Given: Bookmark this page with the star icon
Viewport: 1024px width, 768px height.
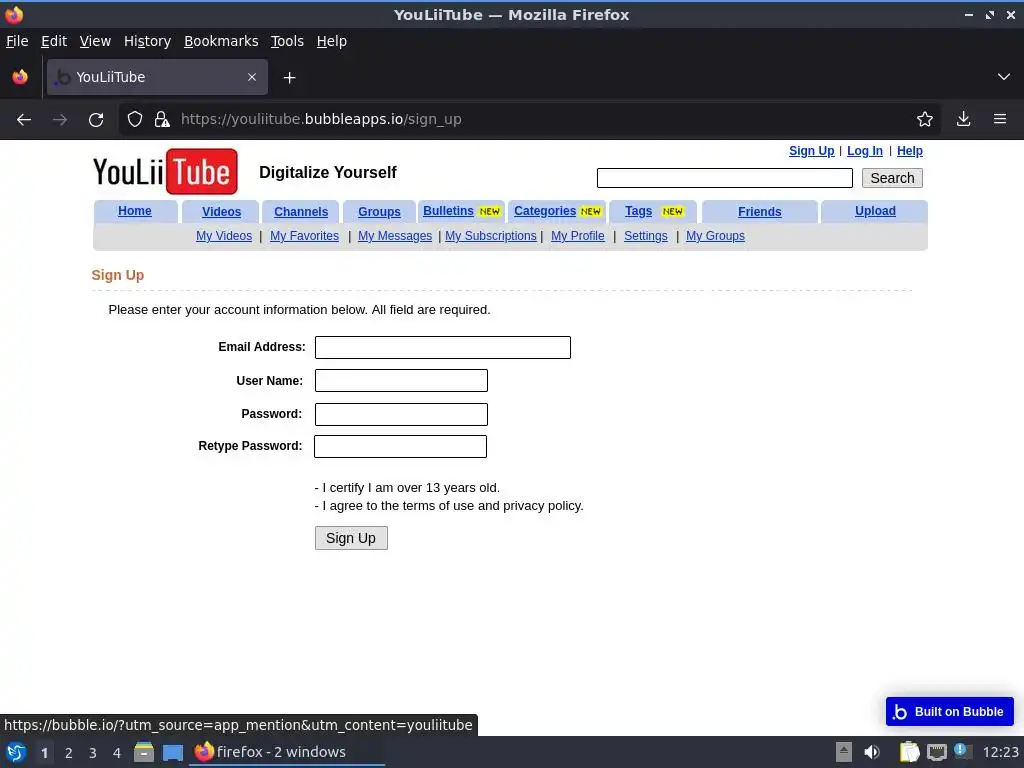Looking at the screenshot, I should [x=925, y=120].
